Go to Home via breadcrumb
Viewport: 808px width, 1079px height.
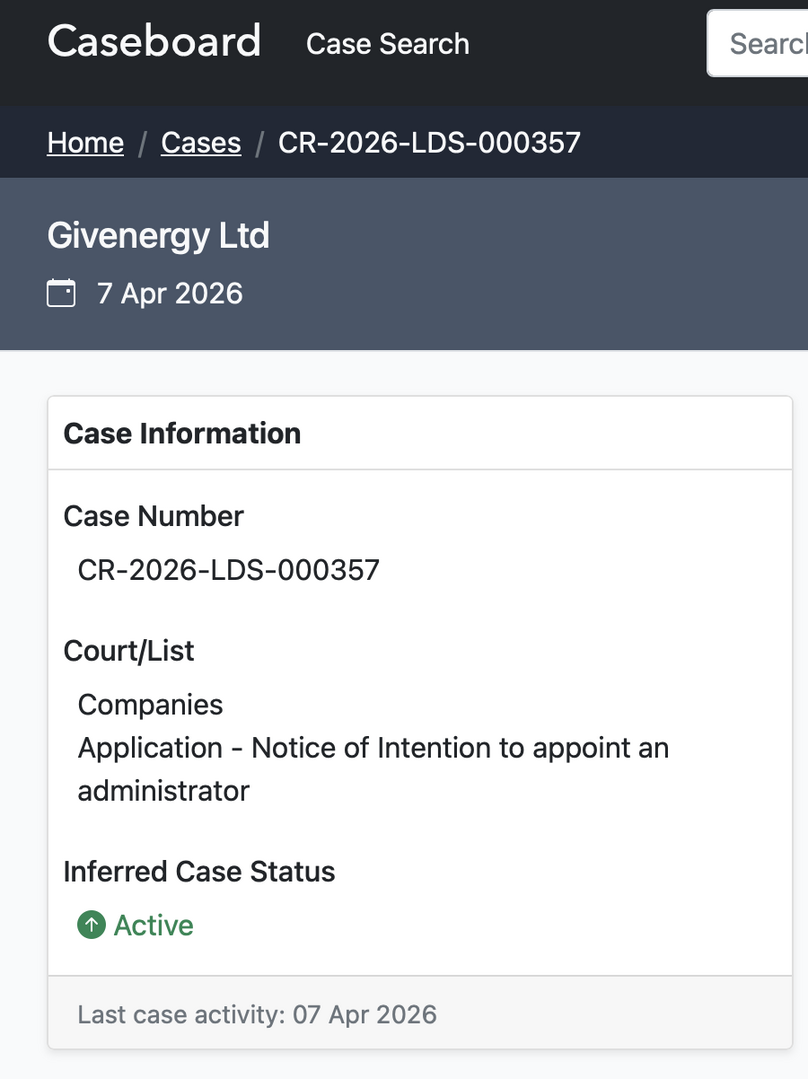pos(85,143)
